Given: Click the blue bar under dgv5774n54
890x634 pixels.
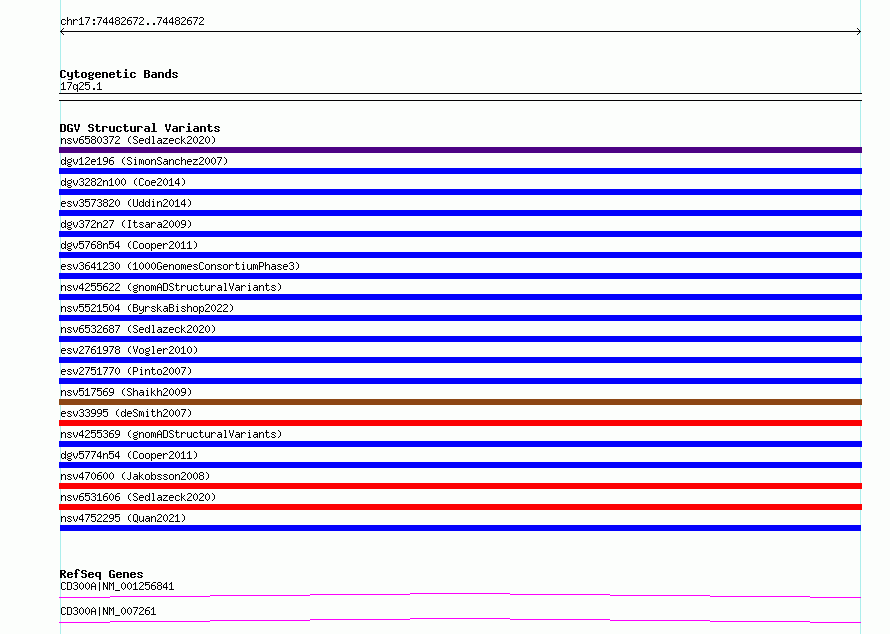Looking at the screenshot, I should (460, 465).
